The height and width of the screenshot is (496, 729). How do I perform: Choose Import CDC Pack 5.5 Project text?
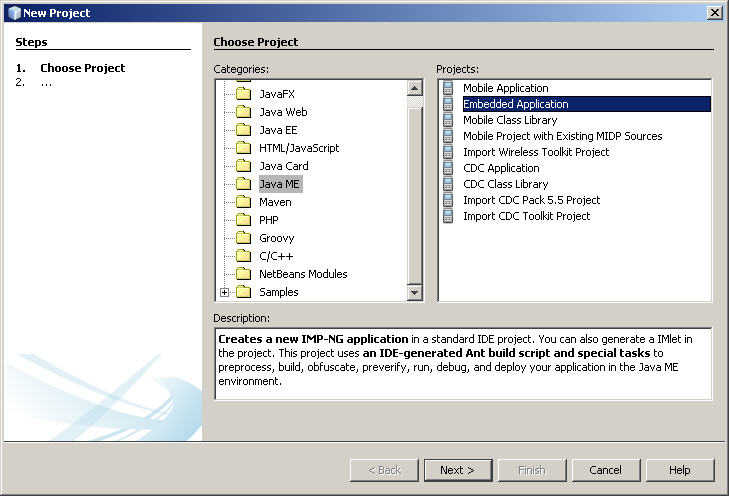coord(531,200)
